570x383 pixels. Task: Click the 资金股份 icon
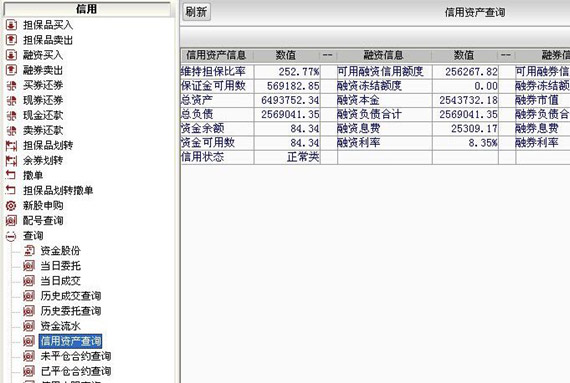point(29,250)
